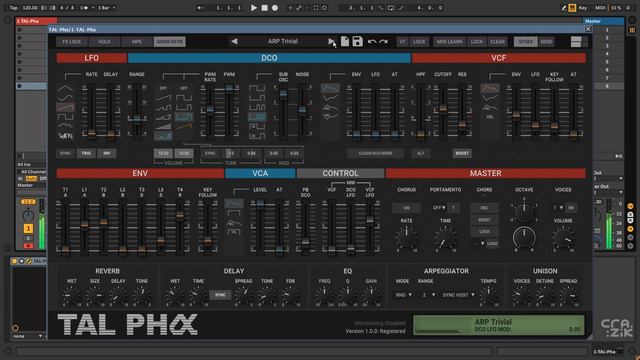Viewport: 640px width, 360px height.
Task: Open chord LEAR dropdown arrow
Action: (482, 243)
